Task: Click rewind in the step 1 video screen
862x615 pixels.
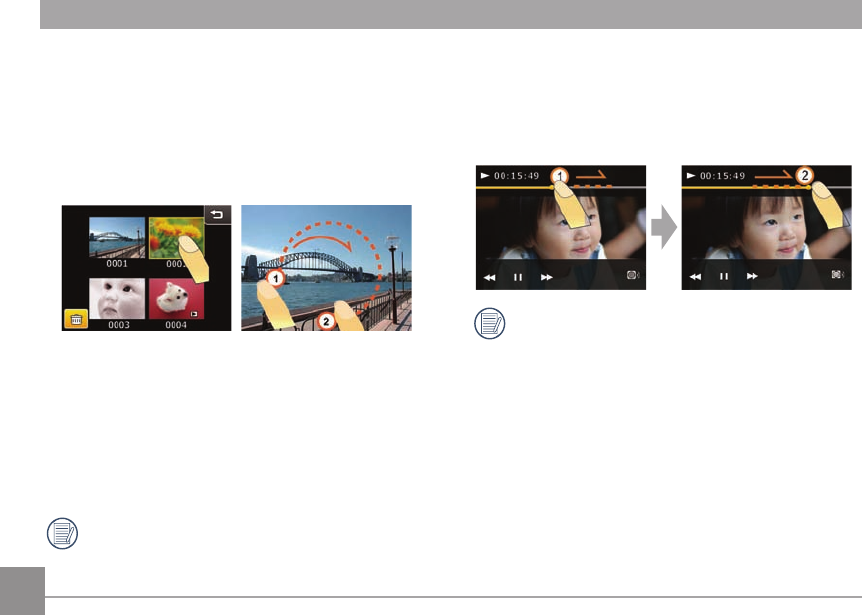Action: pyautogui.click(x=489, y=278)
